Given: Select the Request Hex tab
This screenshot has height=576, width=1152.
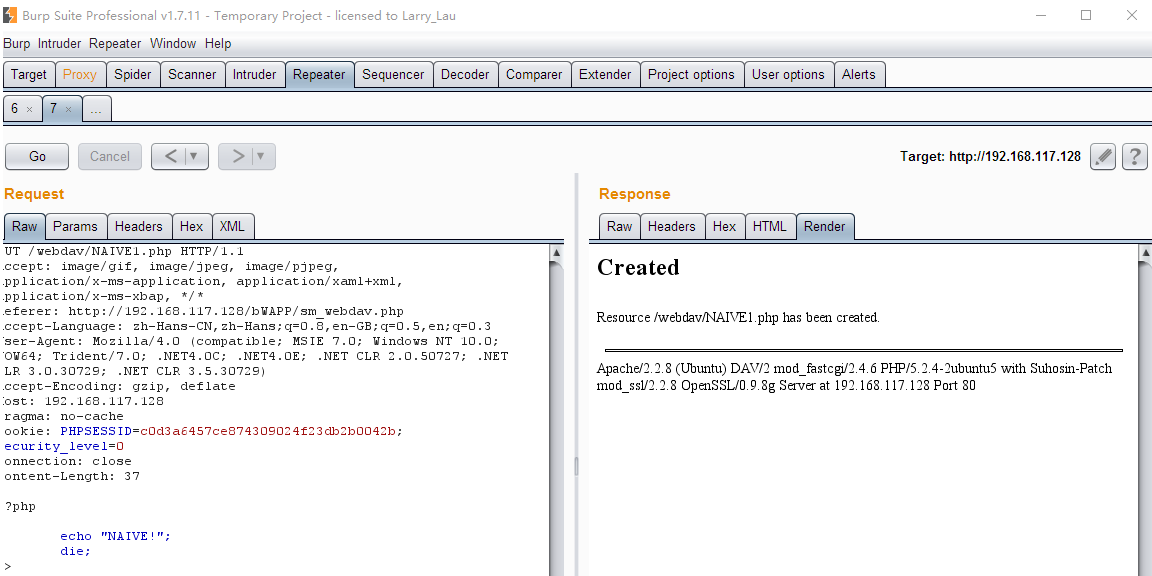Looking at the screenshot, I should click(x=192, y=226).
